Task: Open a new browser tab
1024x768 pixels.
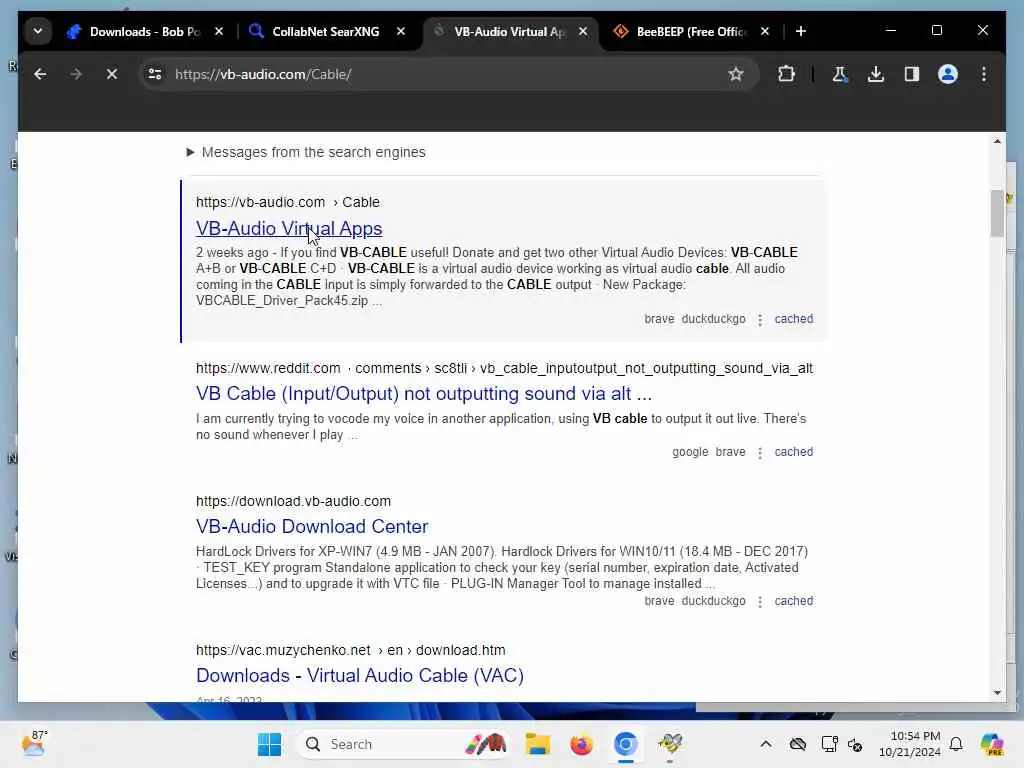Action: (801, 31)
